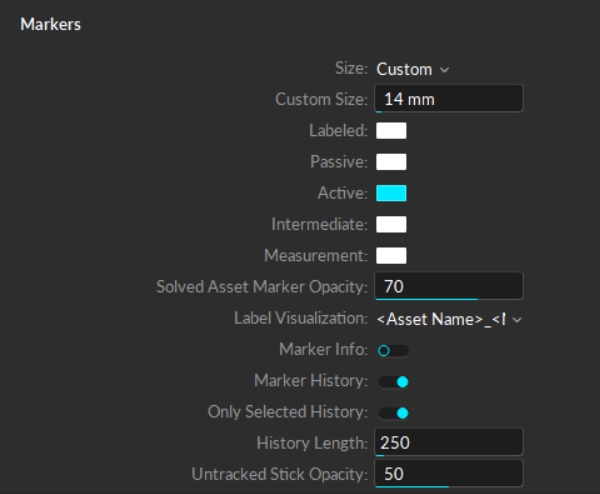Open the Passive marker color swatch
This screenshot has height=494, width=600.
[x=391, y=162]
